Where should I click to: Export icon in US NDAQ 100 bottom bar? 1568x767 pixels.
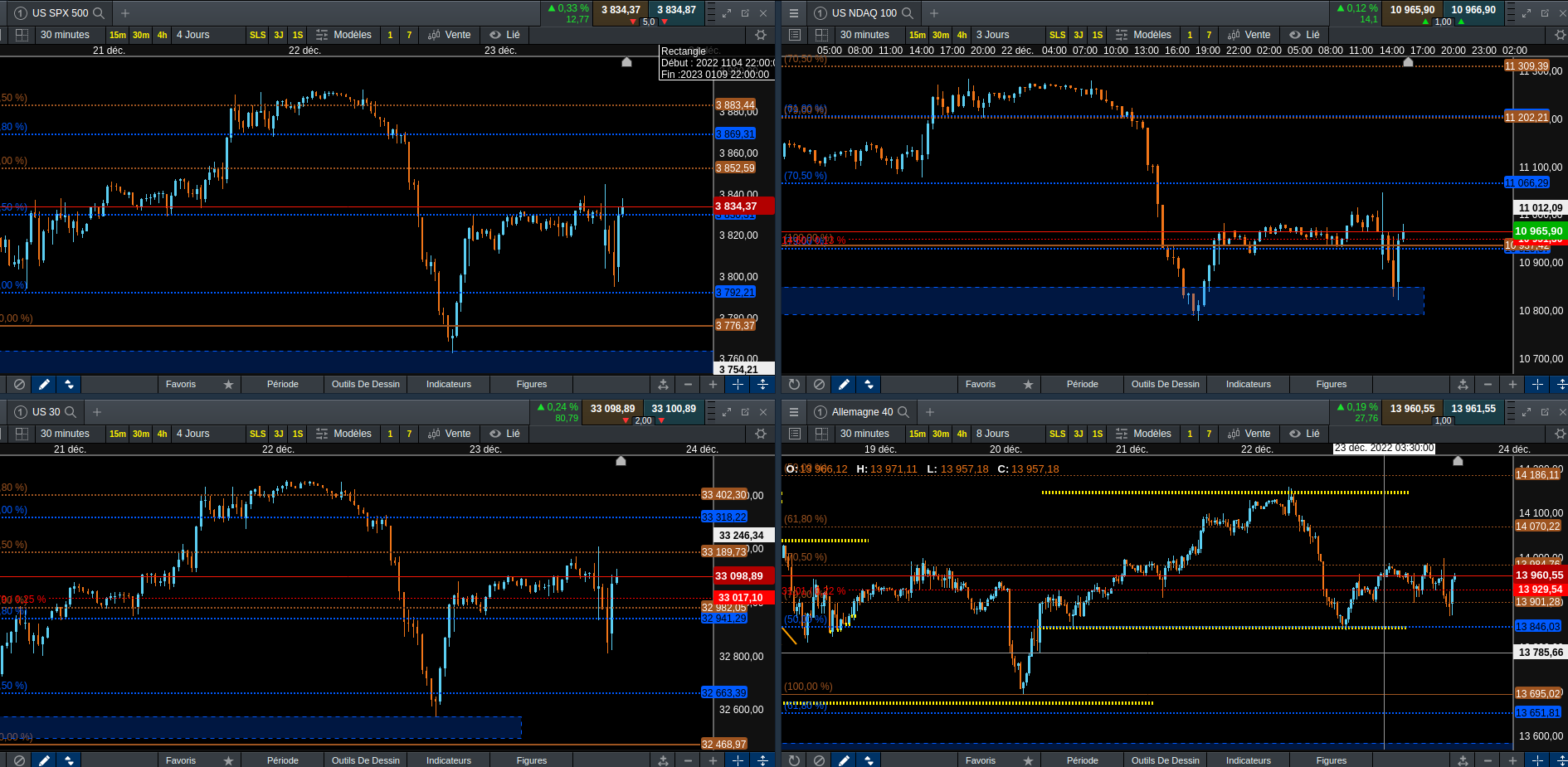tap(1463, 384)
